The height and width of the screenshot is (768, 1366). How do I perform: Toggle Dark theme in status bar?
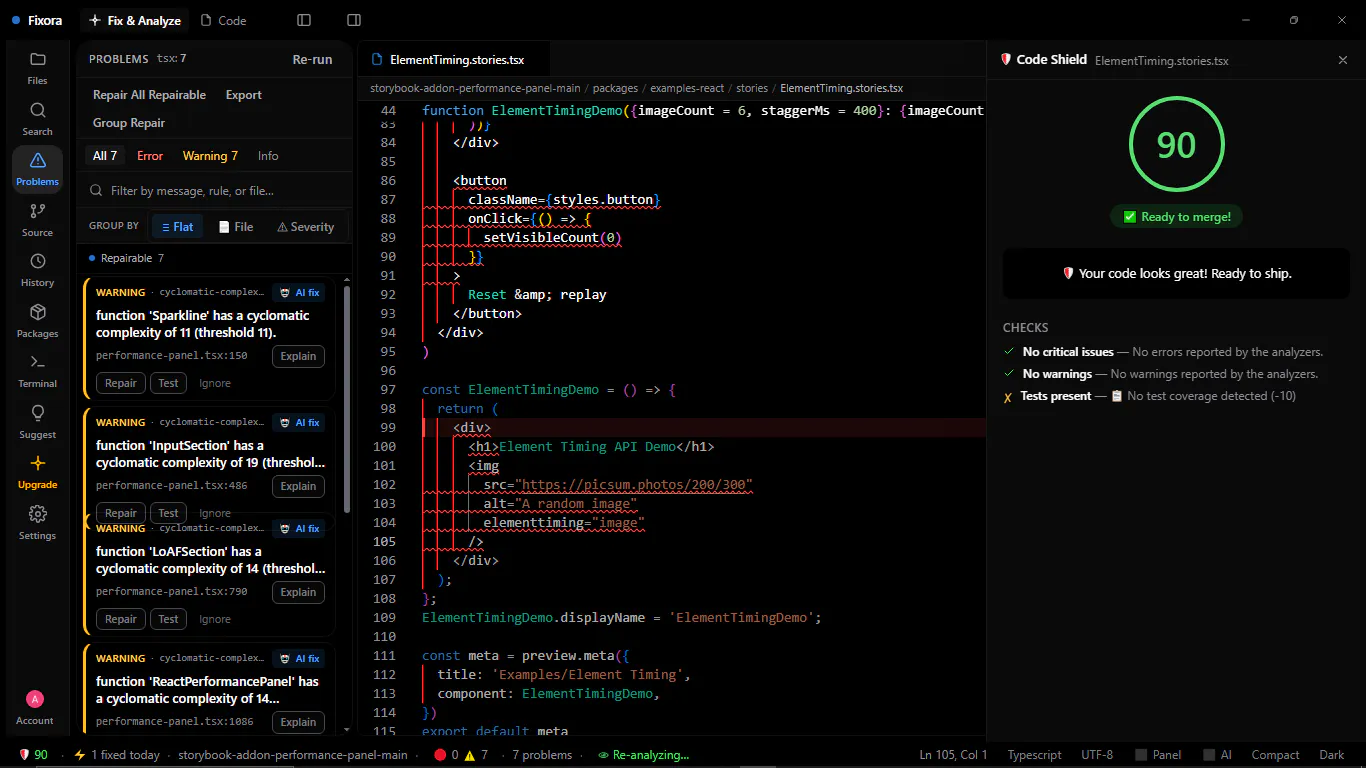click(1331, 755)
